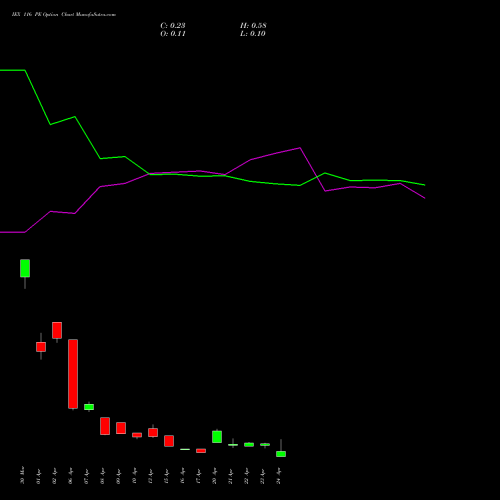Select the red candle for 09 Apr
The image size is (500, 500).
click(121, 428)
